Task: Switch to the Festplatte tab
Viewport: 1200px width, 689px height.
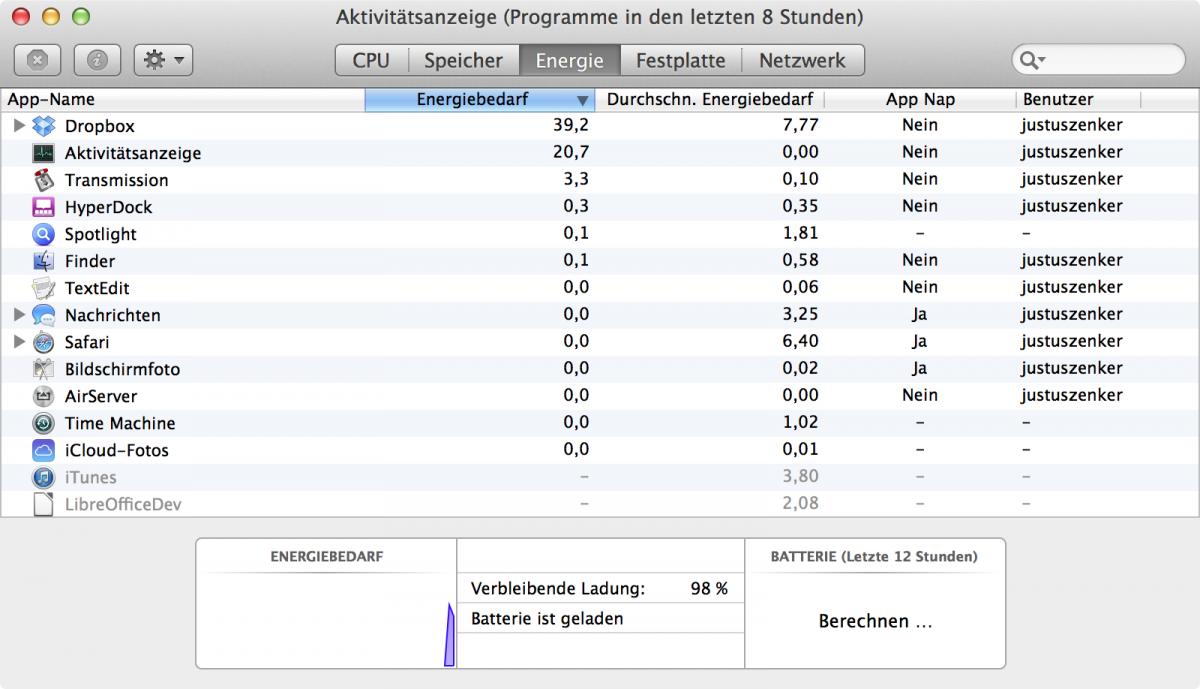Action: pos(681,60)
